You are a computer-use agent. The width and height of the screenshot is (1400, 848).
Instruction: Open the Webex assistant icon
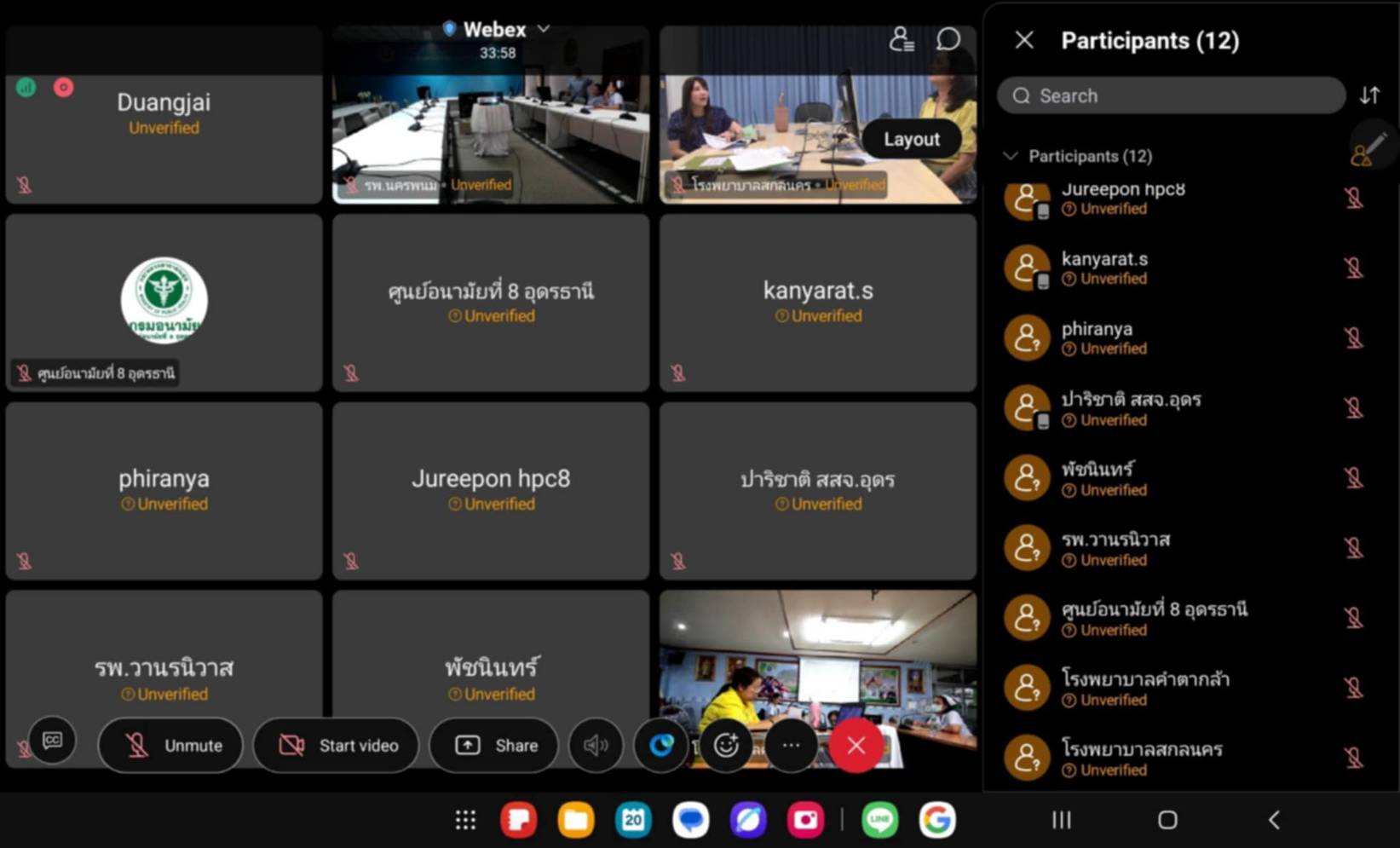point(661,745)
